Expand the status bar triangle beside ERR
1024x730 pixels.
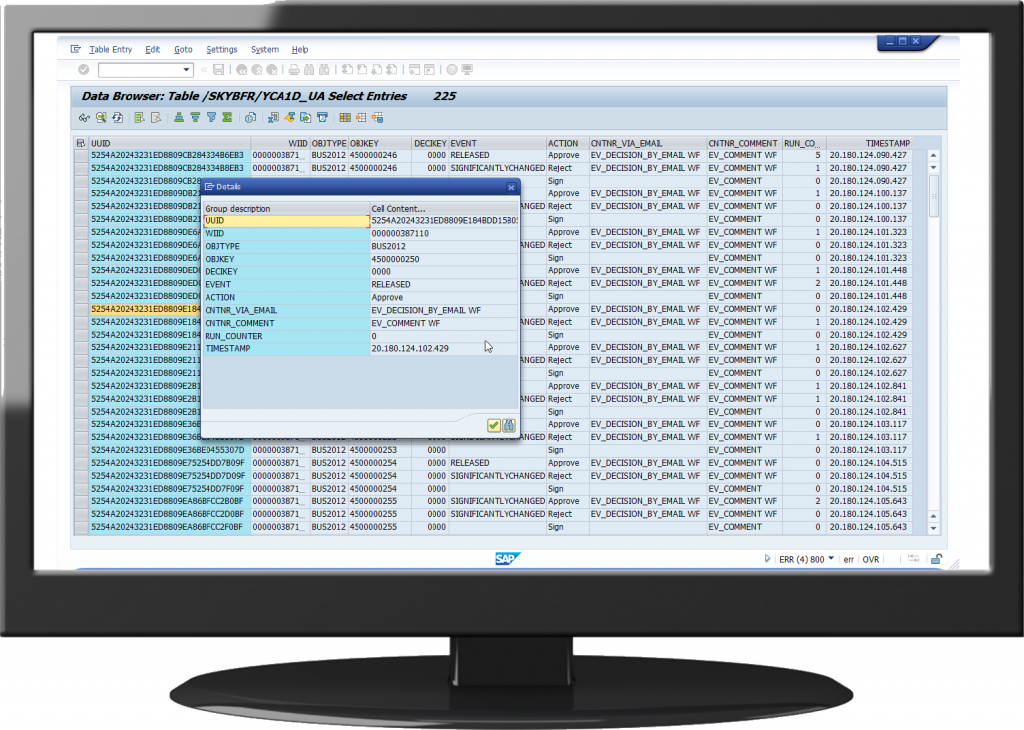click(767, 559)
